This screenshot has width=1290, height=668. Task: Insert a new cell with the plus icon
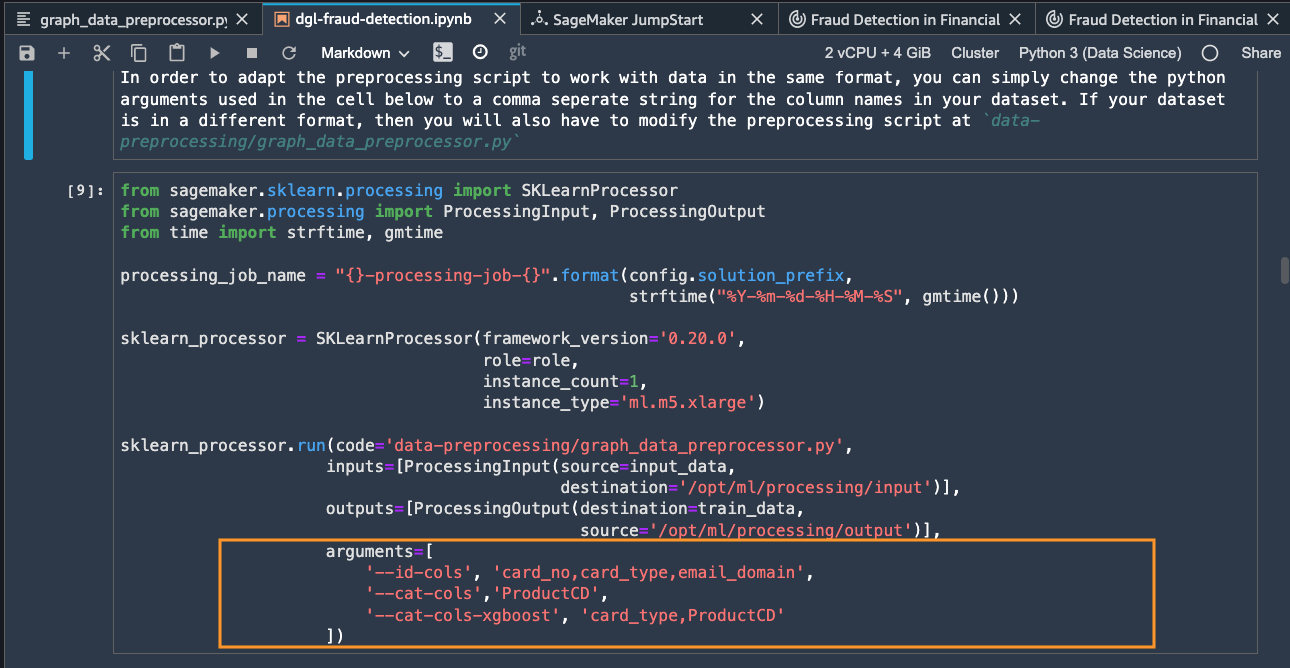(x=64, y=53)
